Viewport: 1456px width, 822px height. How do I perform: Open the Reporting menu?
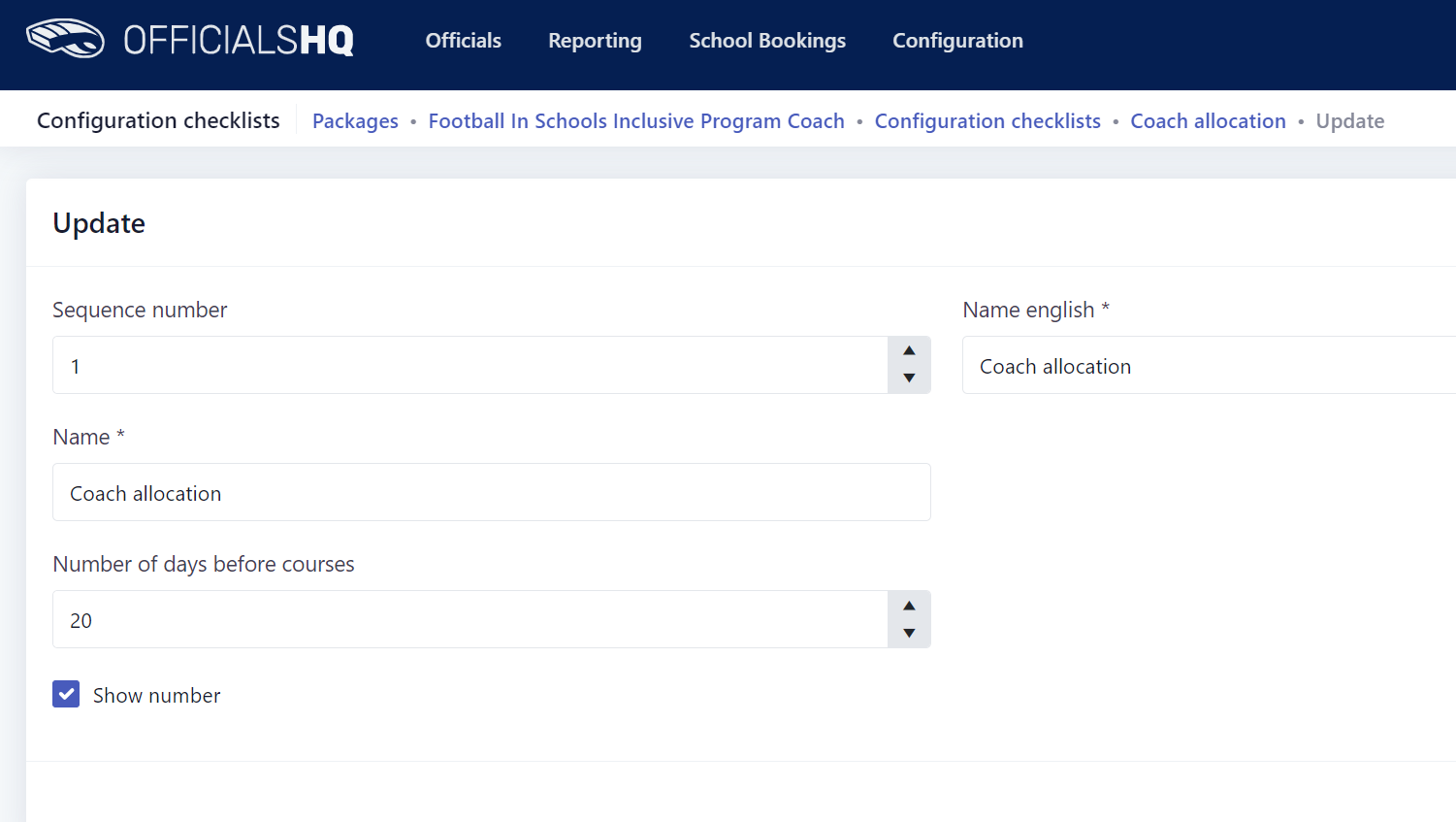pos(595,41)
